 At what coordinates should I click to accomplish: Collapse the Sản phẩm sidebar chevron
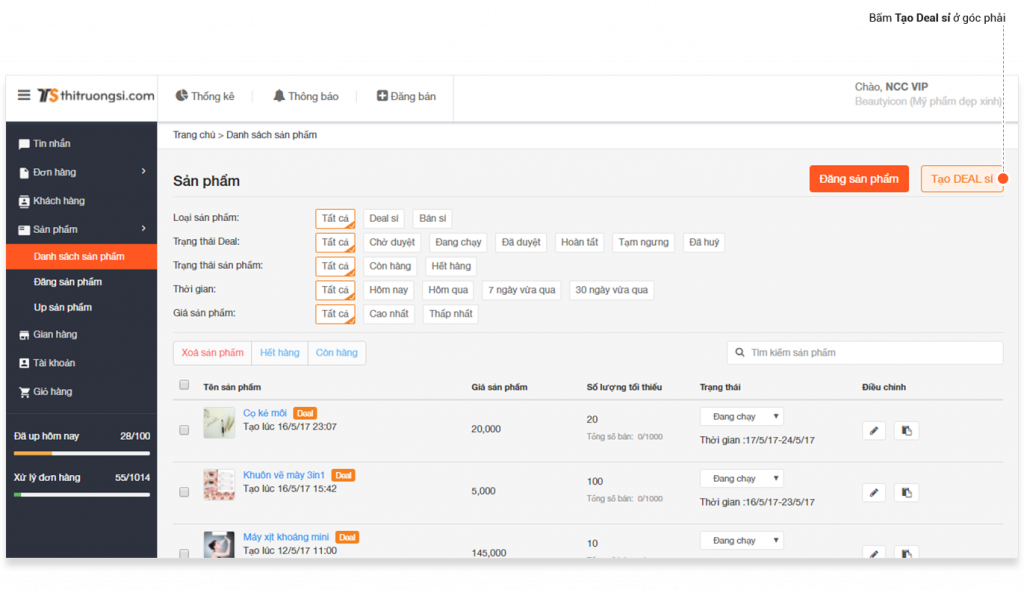click(144, 229)
